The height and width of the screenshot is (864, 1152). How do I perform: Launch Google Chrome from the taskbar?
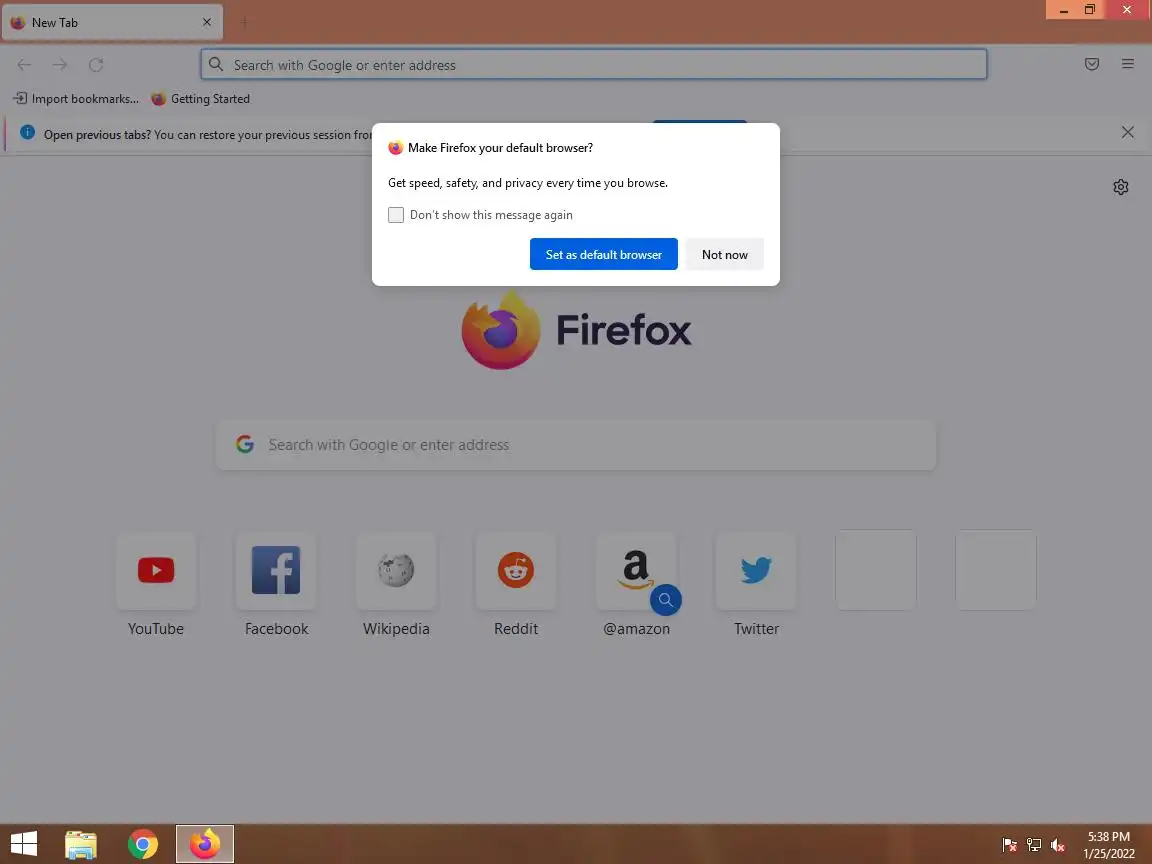[x=143, y=844]
